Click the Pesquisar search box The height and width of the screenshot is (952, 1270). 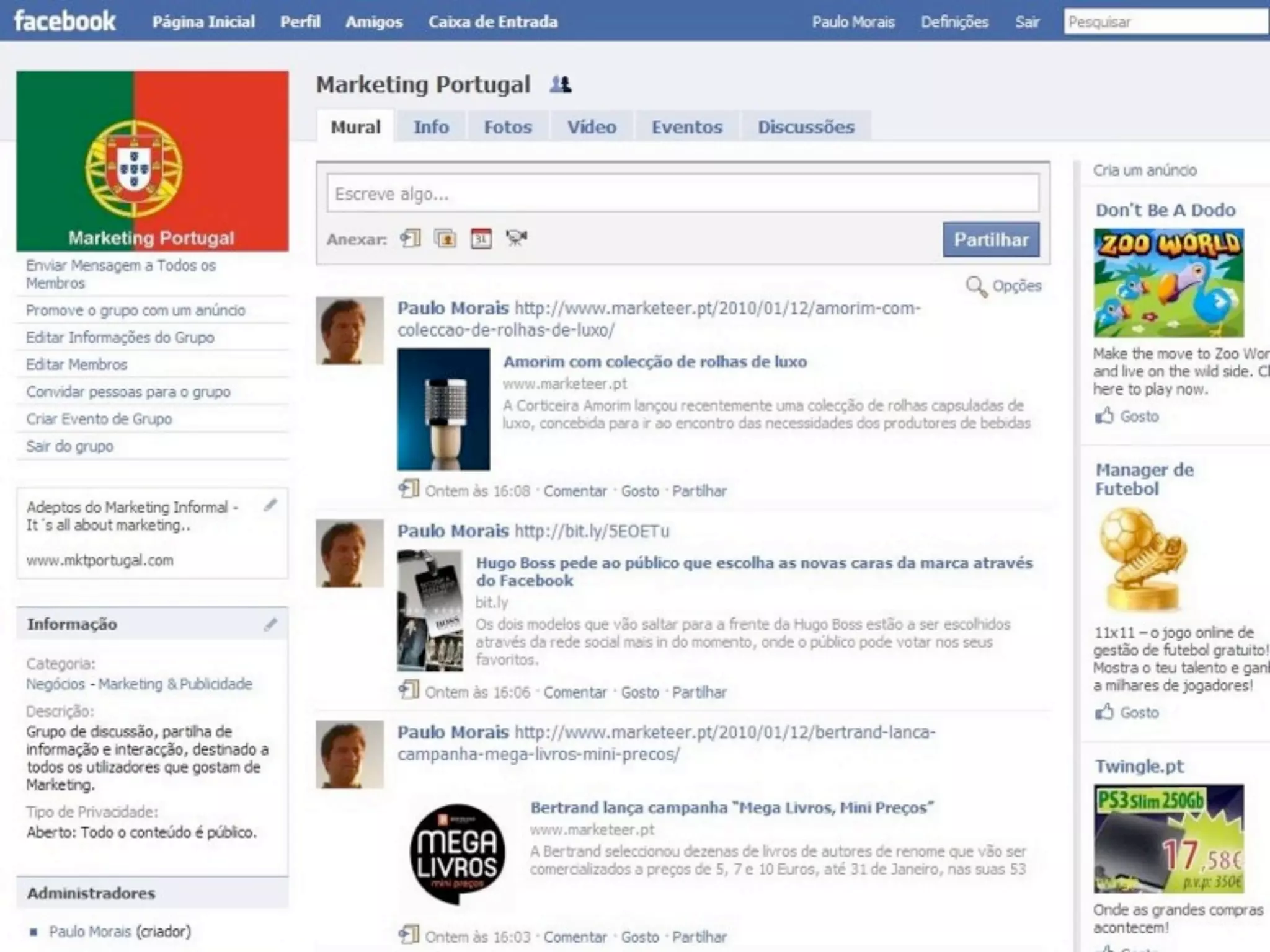coord(1165,22)
